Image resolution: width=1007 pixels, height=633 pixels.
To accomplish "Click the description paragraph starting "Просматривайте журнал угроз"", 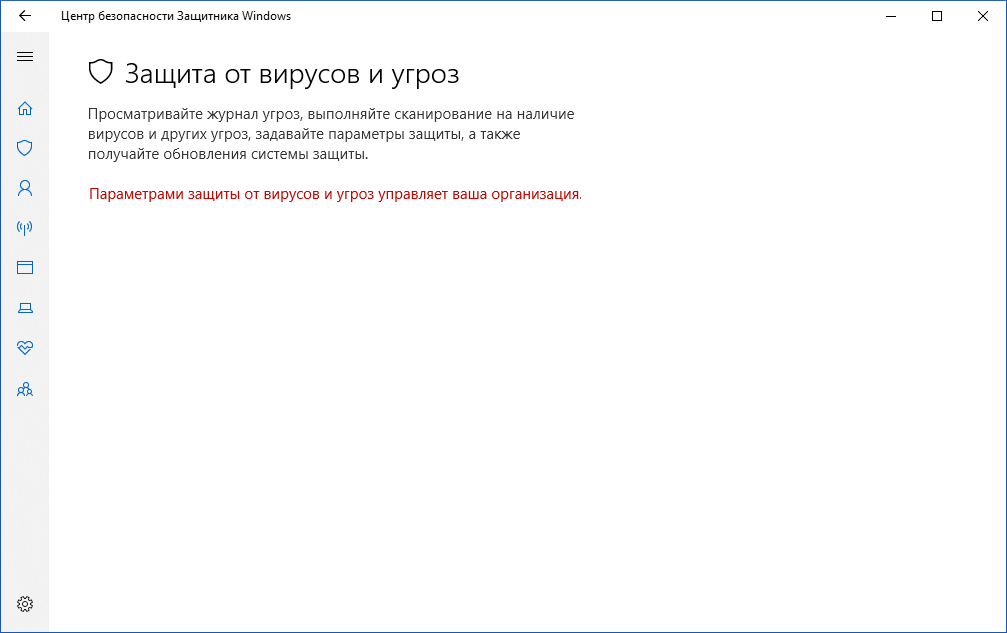I will 331,134.
